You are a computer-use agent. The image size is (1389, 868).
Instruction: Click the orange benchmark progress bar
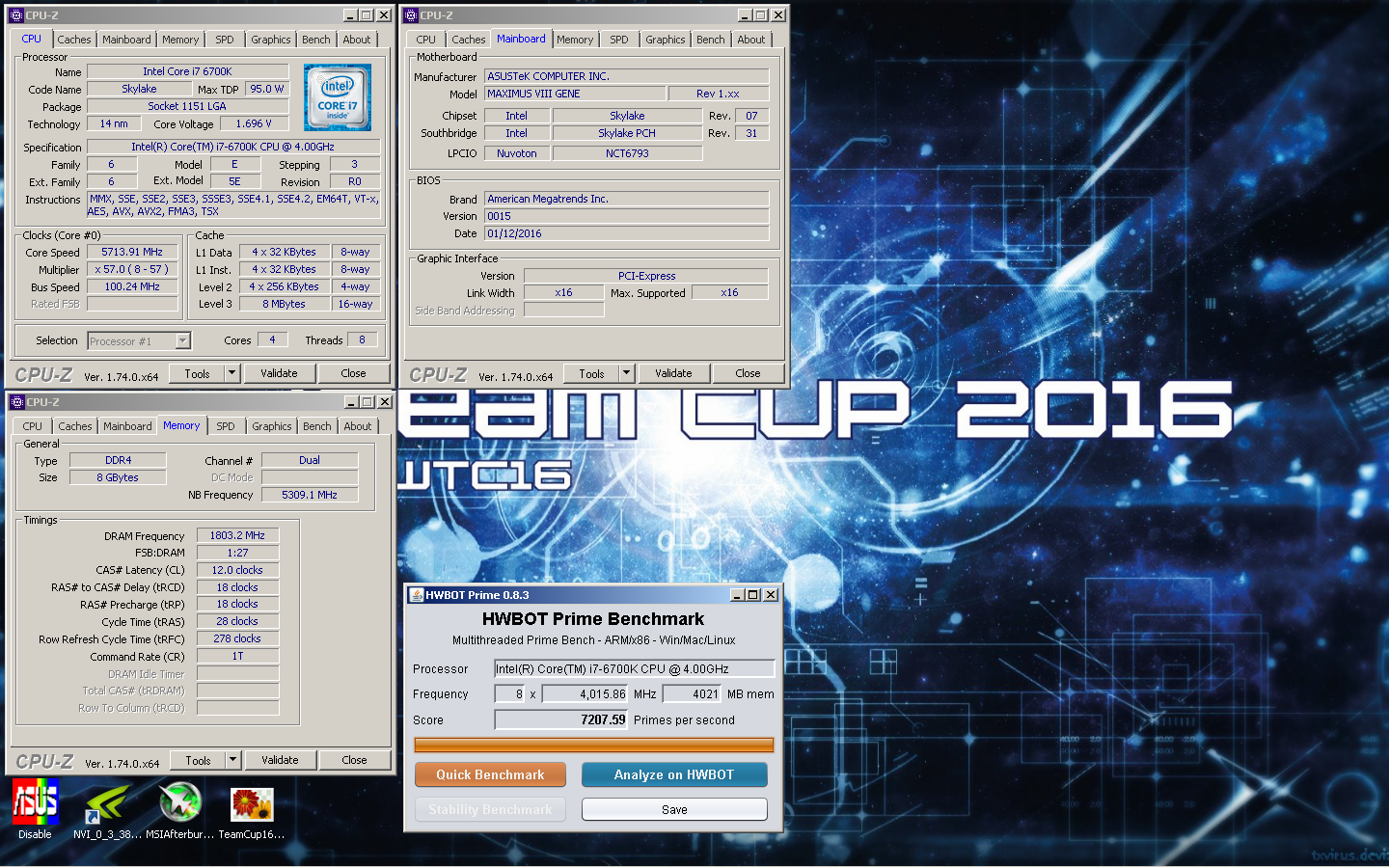pos(594,745)
